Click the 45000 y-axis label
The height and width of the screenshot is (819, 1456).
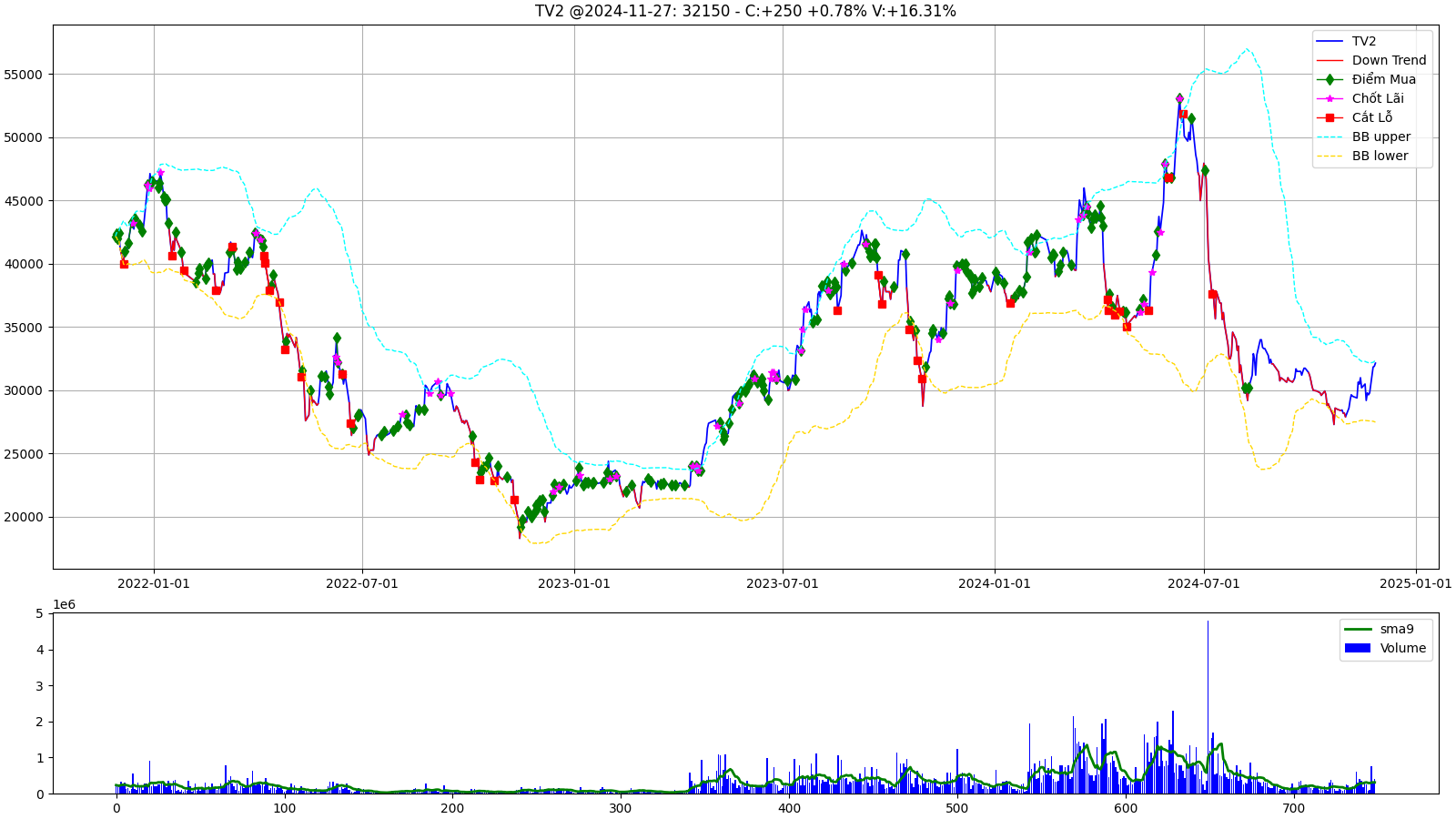point(25,201)
